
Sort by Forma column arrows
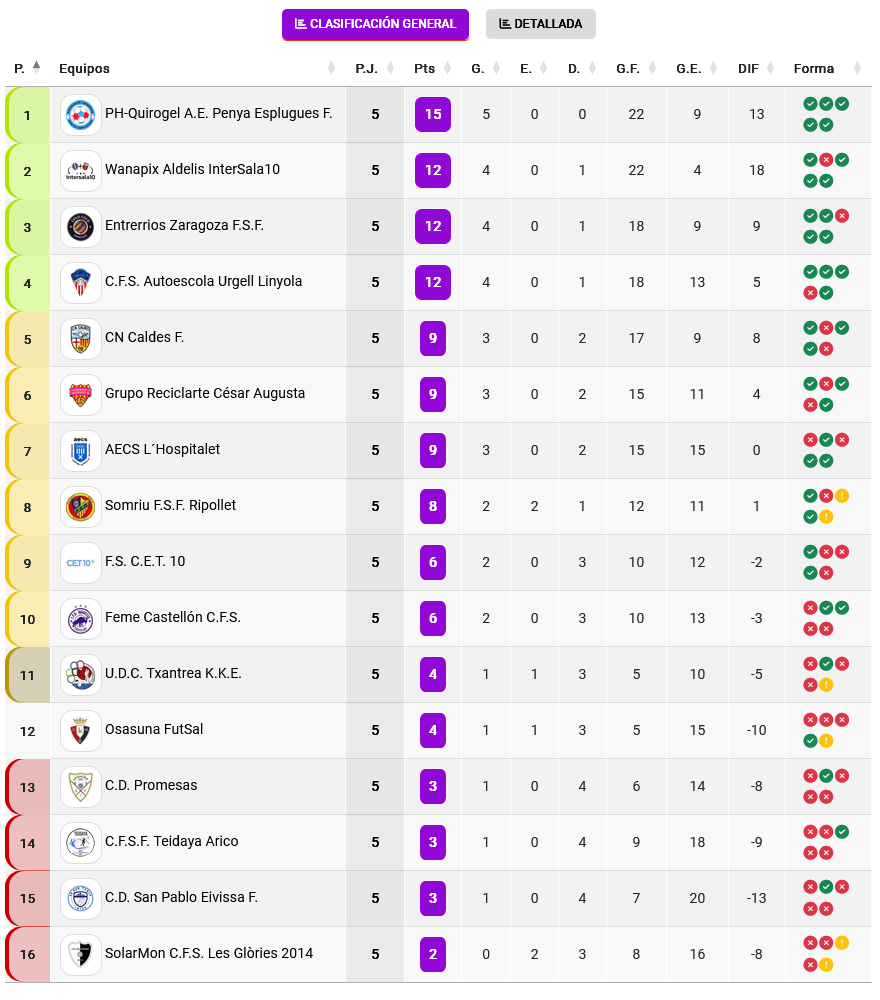click(857, 69)
